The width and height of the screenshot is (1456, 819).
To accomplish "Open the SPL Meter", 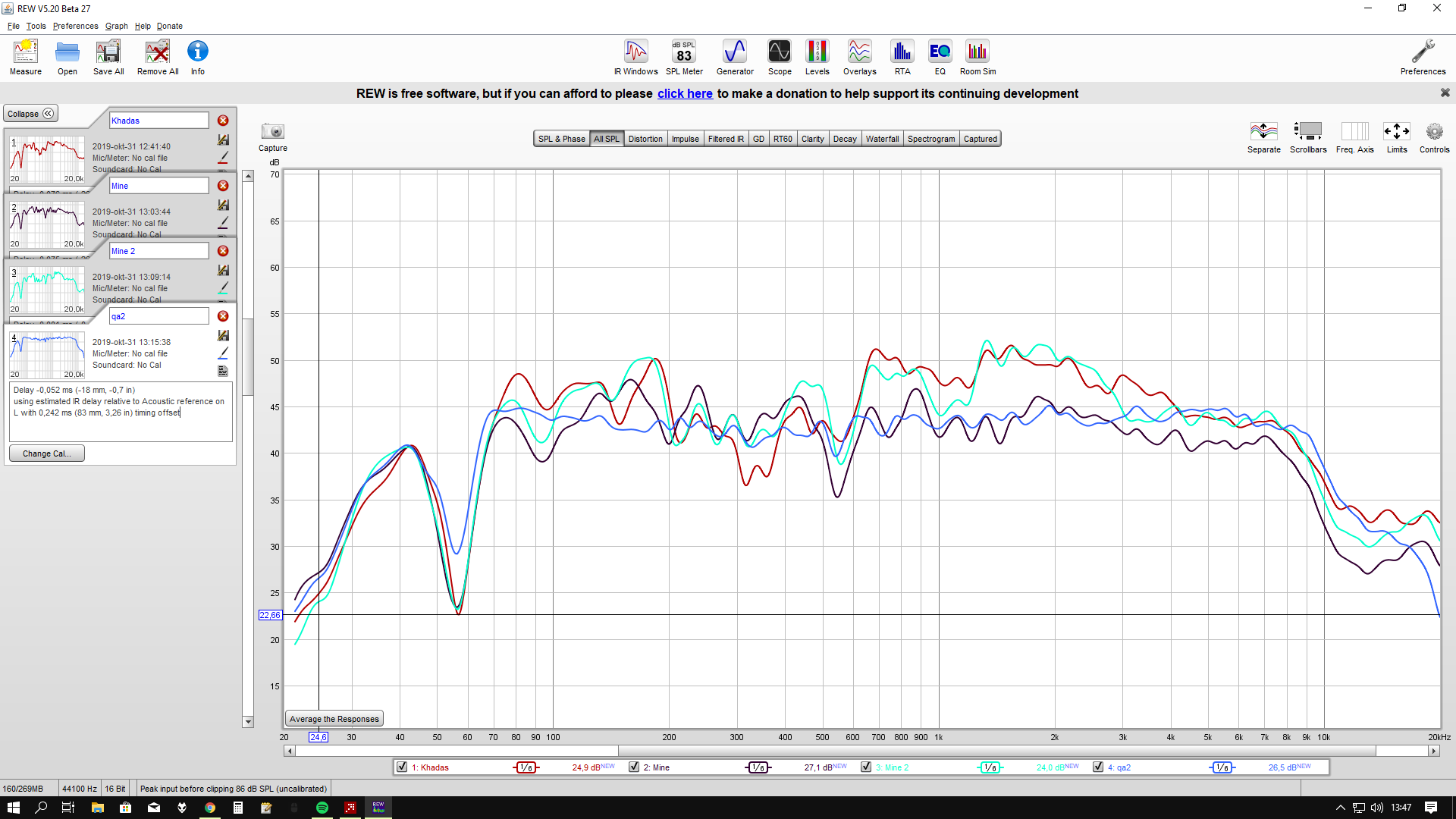I will pyautogui.click(x=684, y=58).
